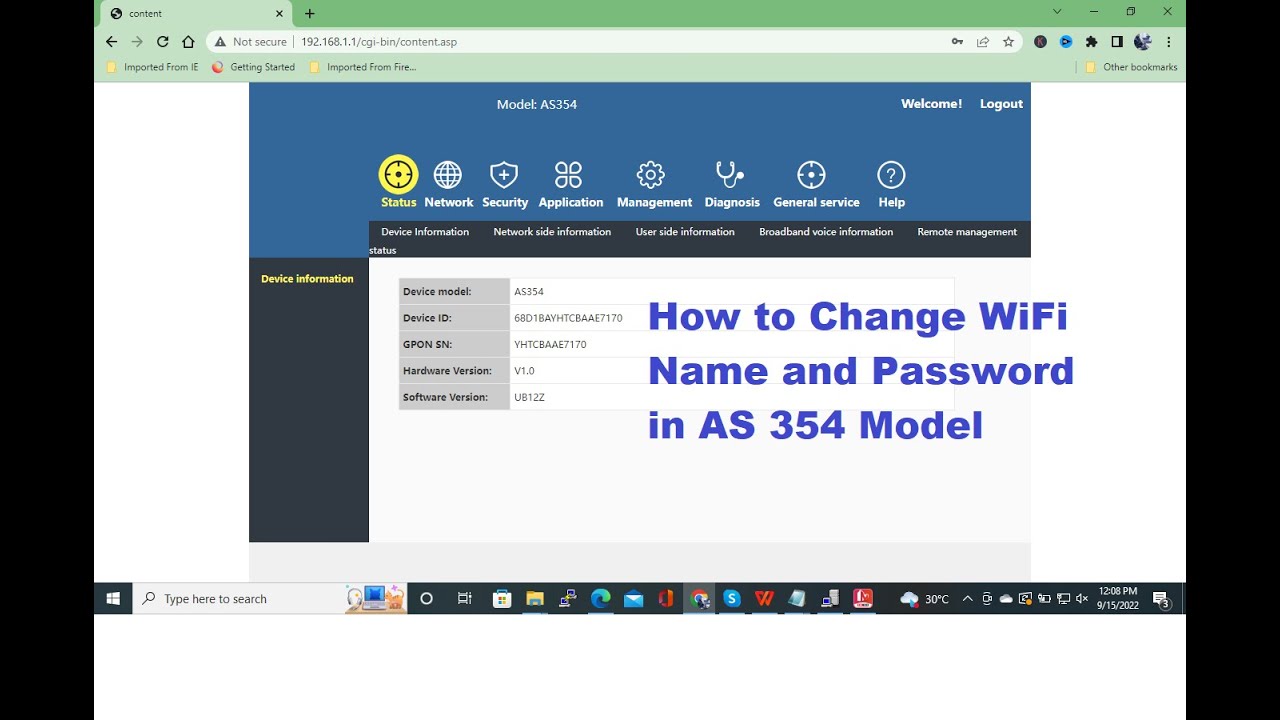Open the Other bookmarks folder
This screenshot has height=720, width=1280.
coord(1132,67)
